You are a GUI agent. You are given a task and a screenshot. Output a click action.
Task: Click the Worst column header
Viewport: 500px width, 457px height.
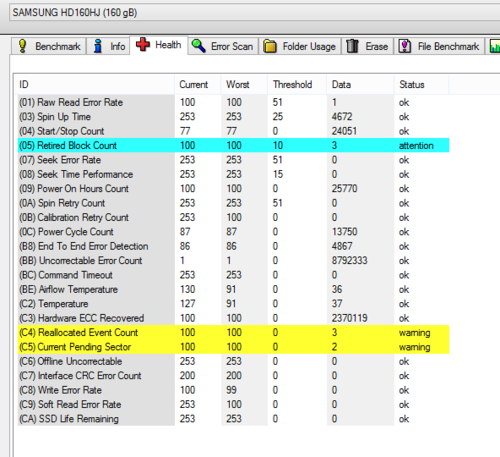click(244, 85)
